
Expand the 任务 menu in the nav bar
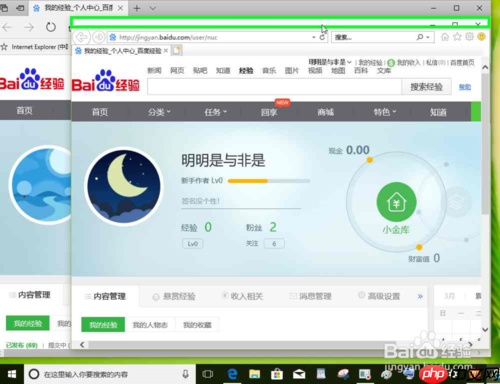(x=215, y=112)
